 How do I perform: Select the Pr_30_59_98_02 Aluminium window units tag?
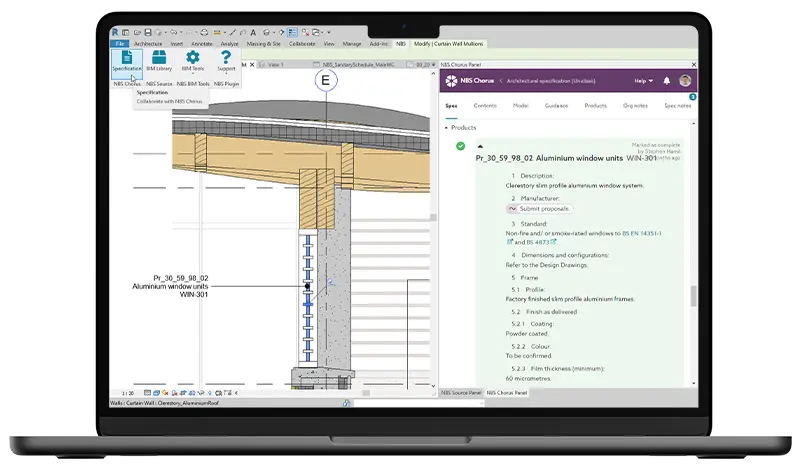[170, 286]
